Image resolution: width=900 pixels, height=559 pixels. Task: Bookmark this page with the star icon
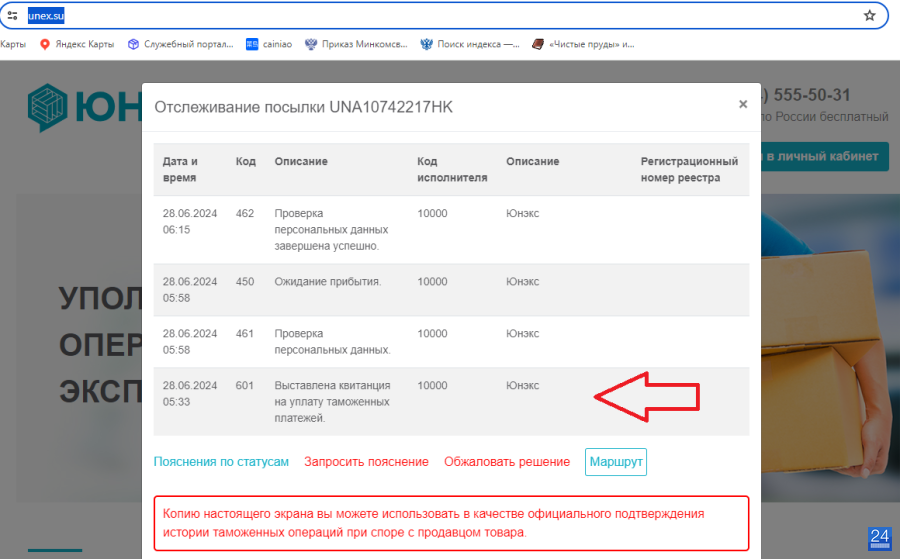(x=869, y=15)
